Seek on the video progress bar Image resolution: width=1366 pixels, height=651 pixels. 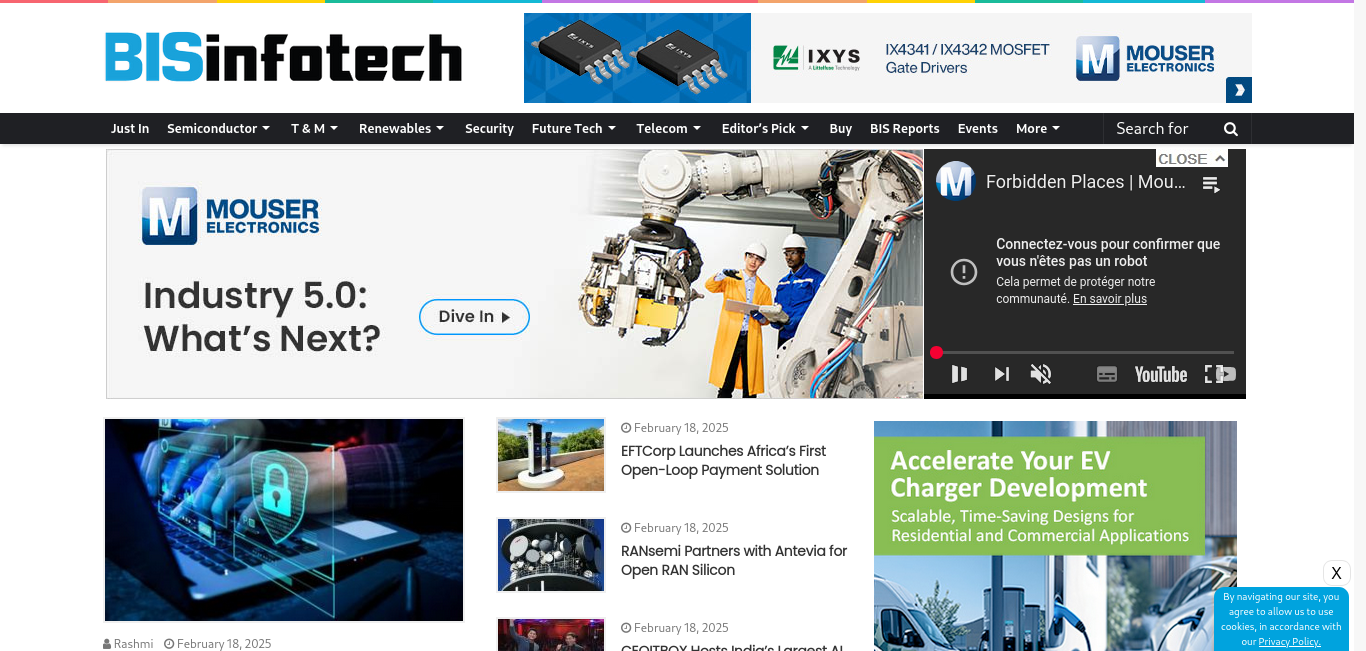tap(1085, 352)
